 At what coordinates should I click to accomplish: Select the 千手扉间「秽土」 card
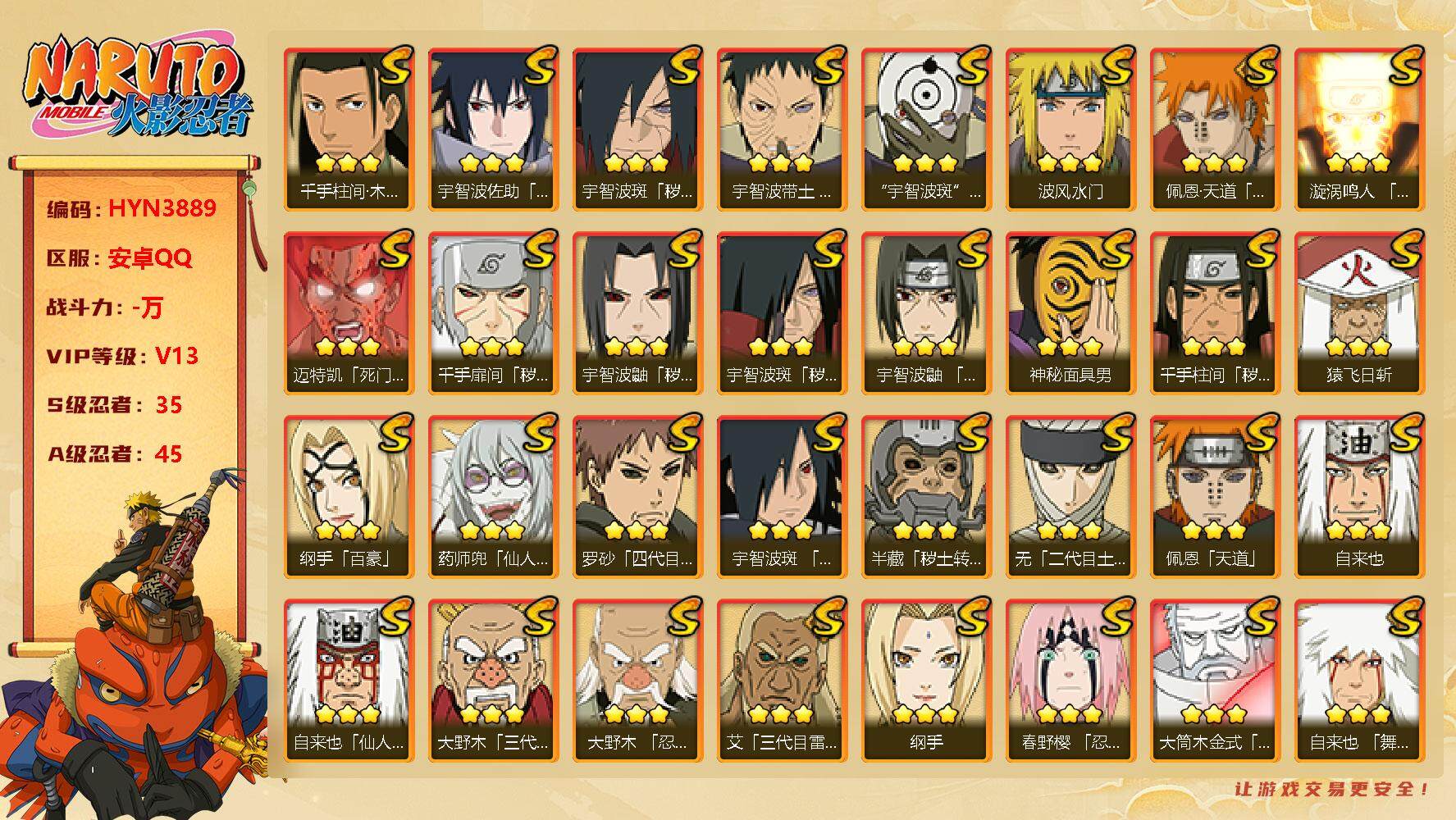493,313
